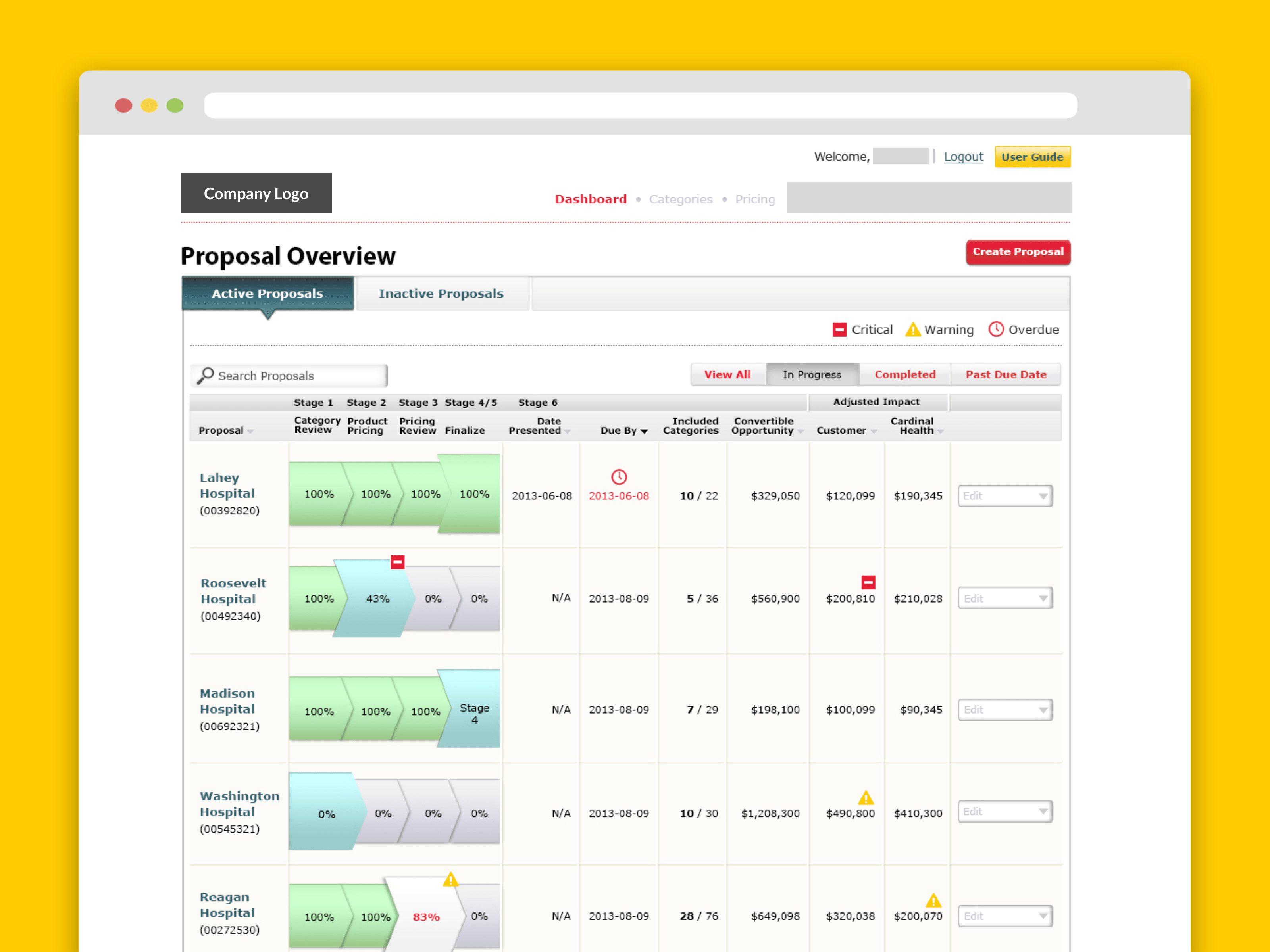Click critical icon above $200,810 customer value

click(868, 582)
